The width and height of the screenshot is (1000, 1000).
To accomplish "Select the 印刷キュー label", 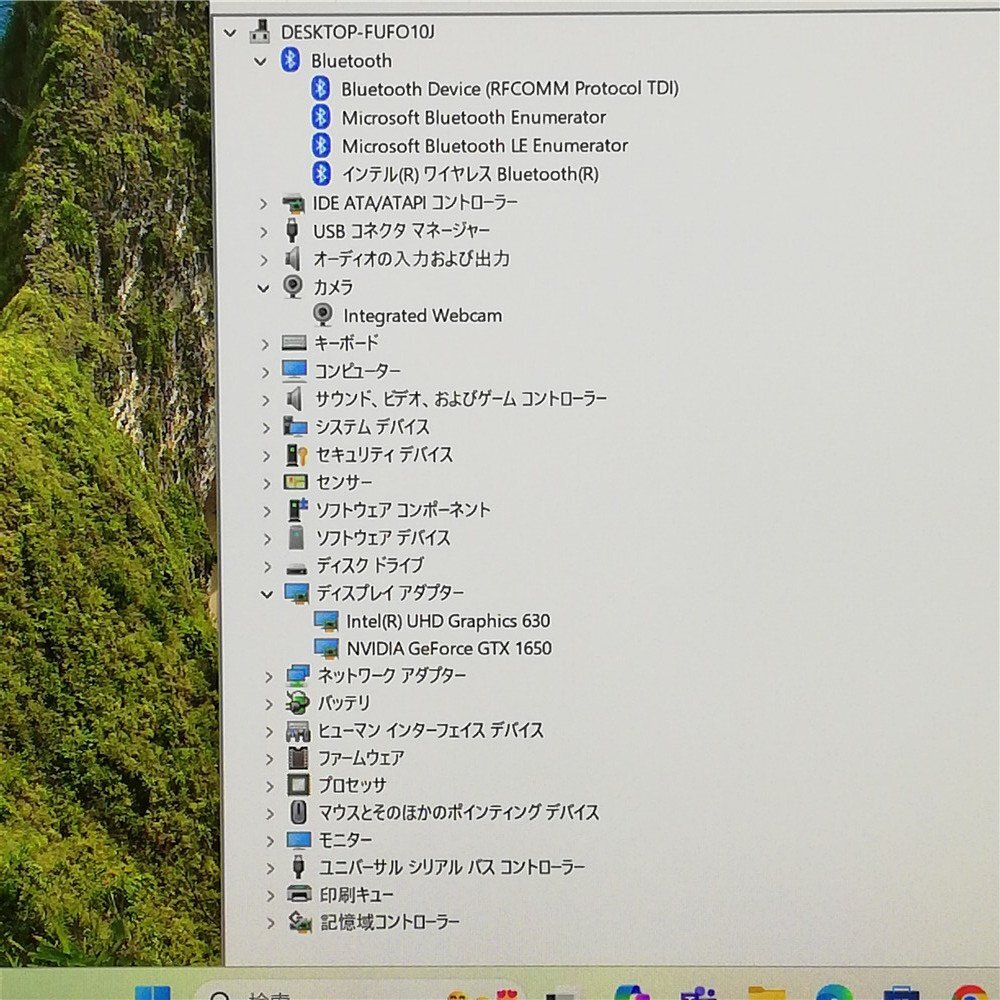I will click(357, 894).
